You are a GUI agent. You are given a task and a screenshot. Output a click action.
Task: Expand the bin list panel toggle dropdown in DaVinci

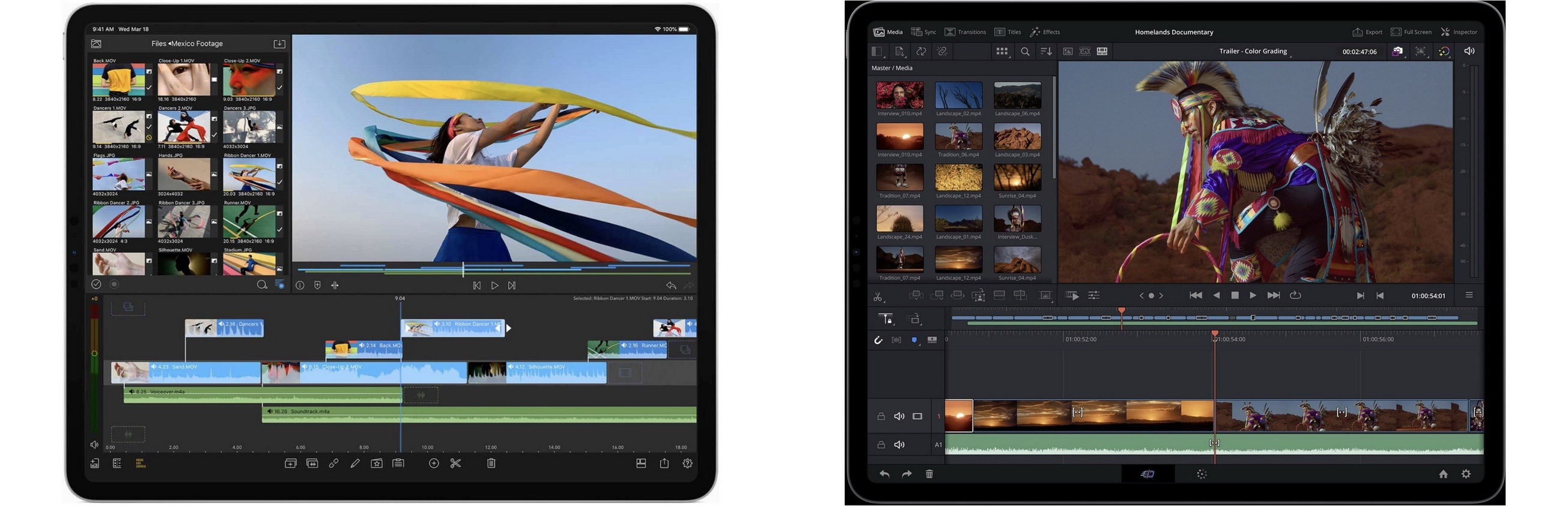point(878,52)
